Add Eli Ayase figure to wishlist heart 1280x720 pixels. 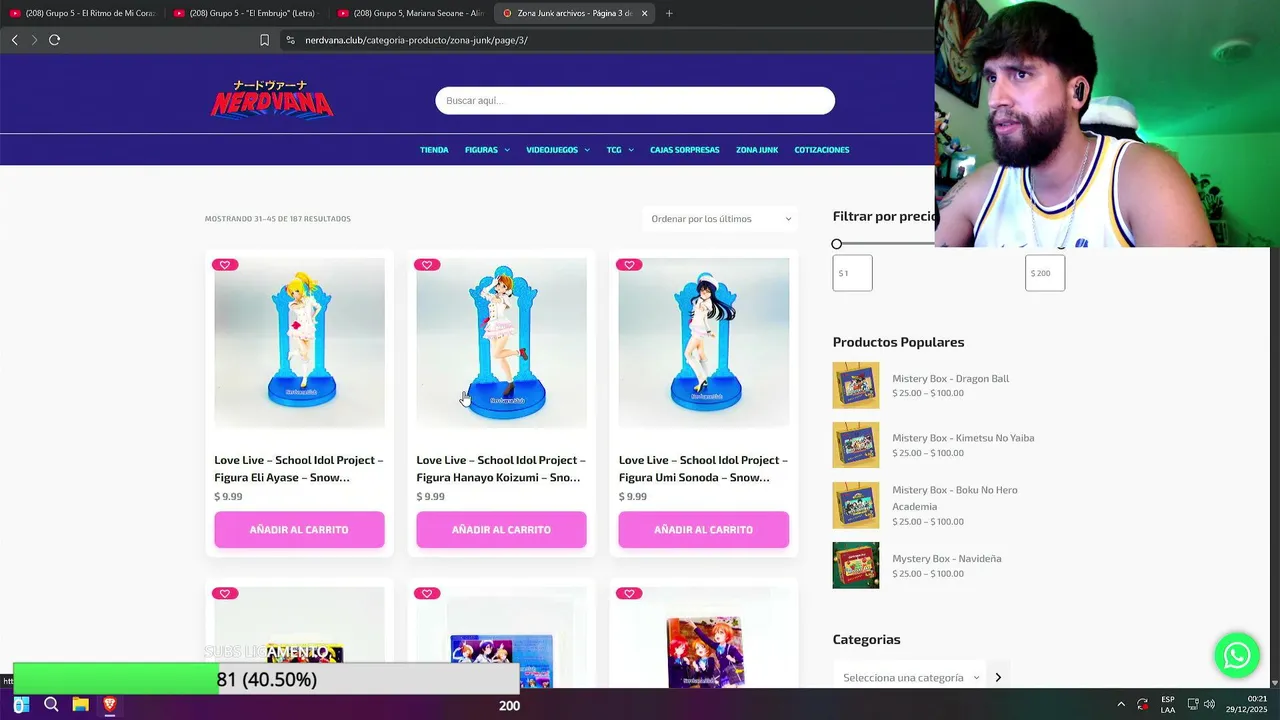point(224,265)
